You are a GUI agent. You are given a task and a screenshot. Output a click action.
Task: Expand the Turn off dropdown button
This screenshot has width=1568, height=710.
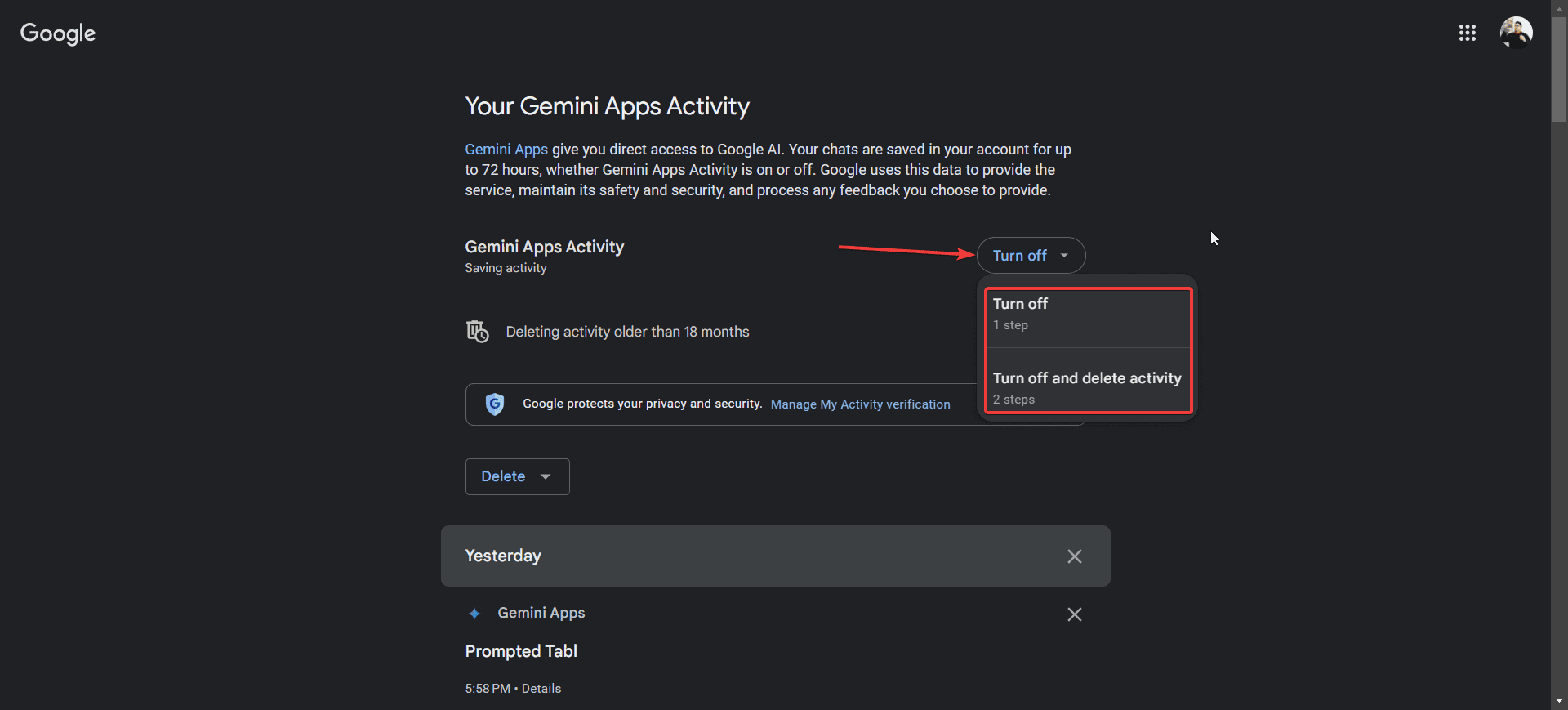[1031, 256]
